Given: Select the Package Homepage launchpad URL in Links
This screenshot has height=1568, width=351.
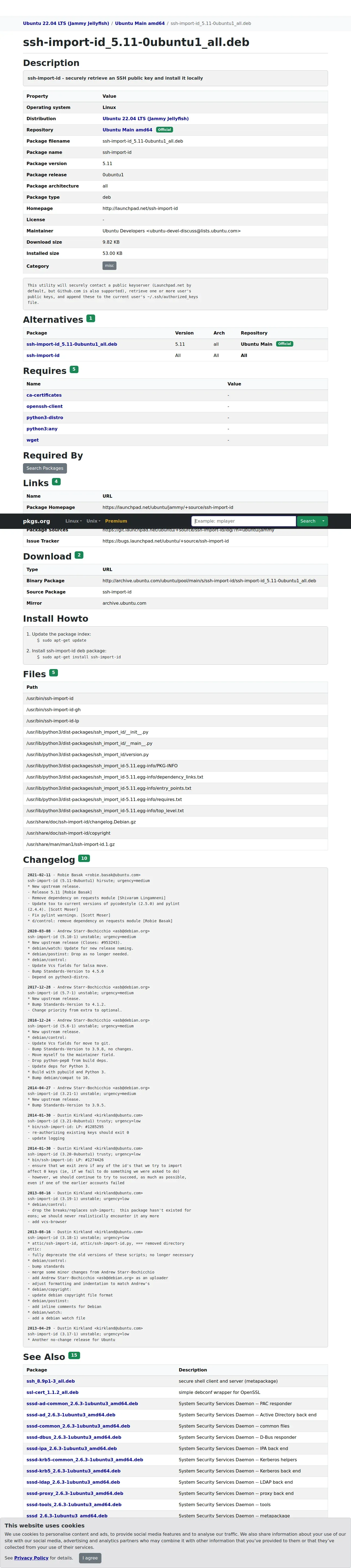Looking at the screenshot, I should click(168, 507).
